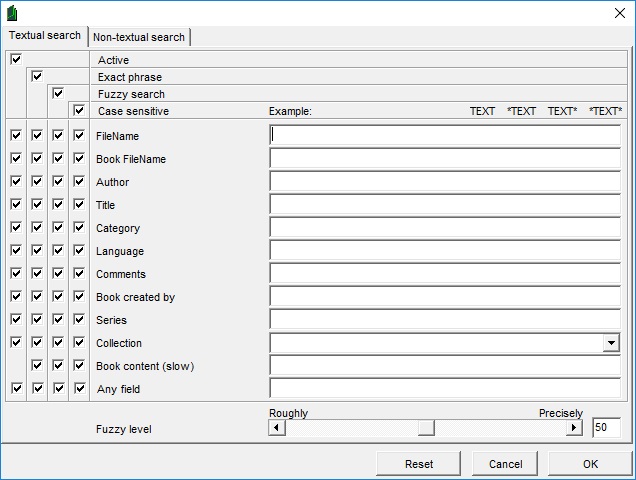This screenshot has height=480, width=636.
Task: Uncheck Fuzzy search checkbox for Language row
Action: coord(58,250)
